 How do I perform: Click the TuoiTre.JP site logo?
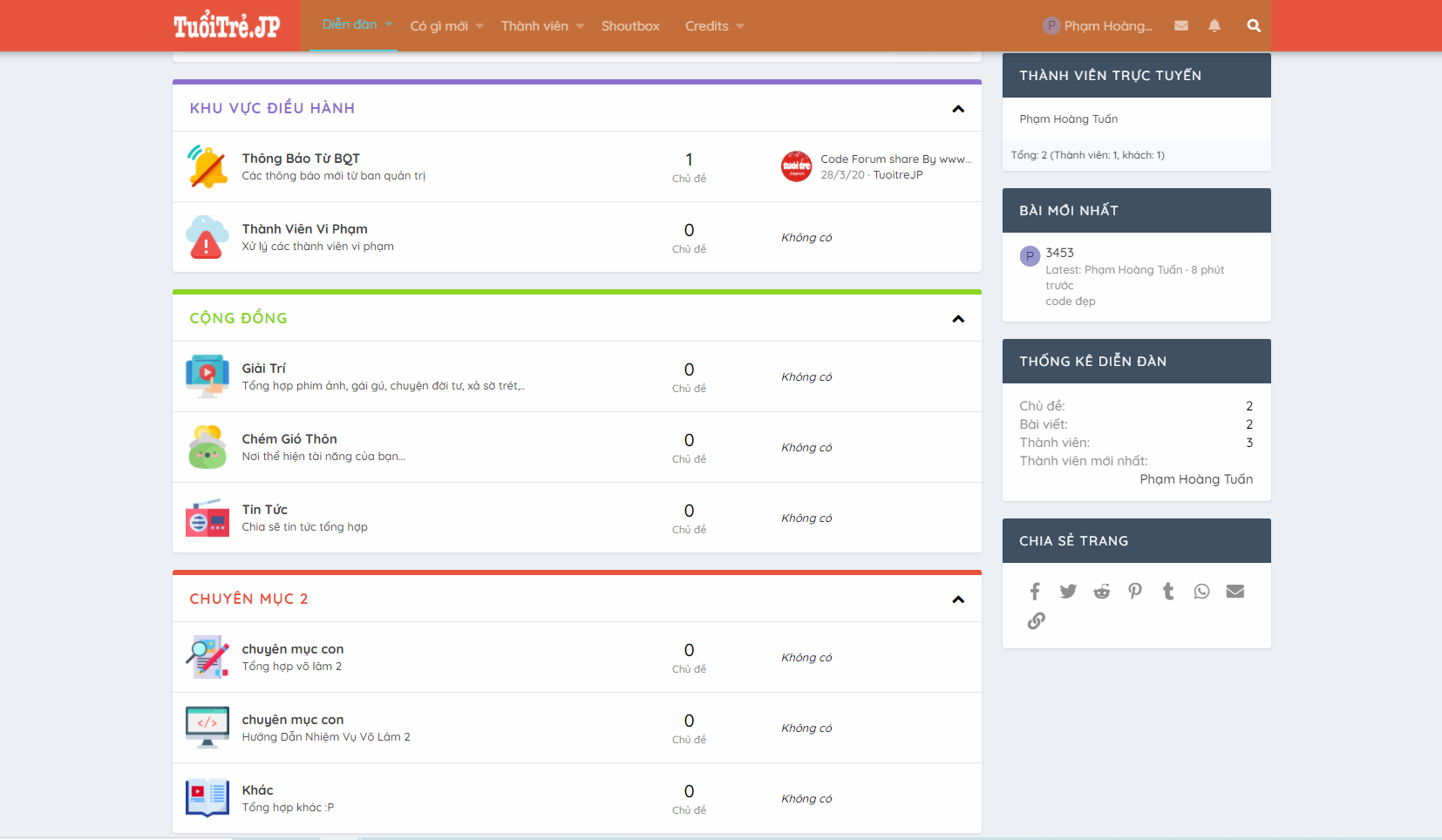point(227,26)
